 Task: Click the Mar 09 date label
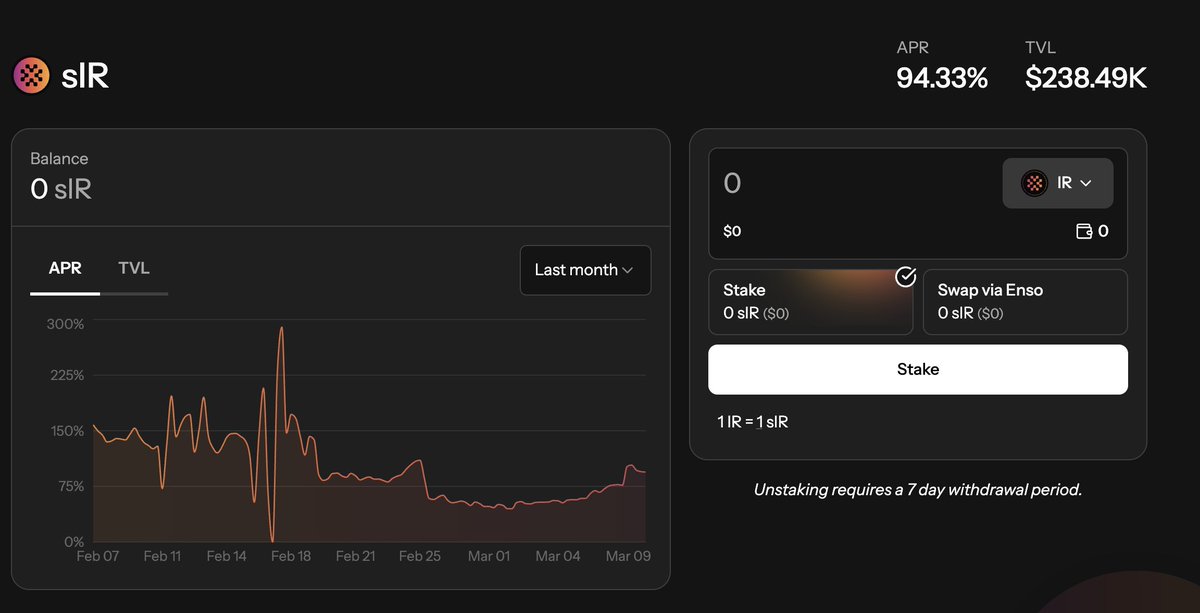[629, 556]
